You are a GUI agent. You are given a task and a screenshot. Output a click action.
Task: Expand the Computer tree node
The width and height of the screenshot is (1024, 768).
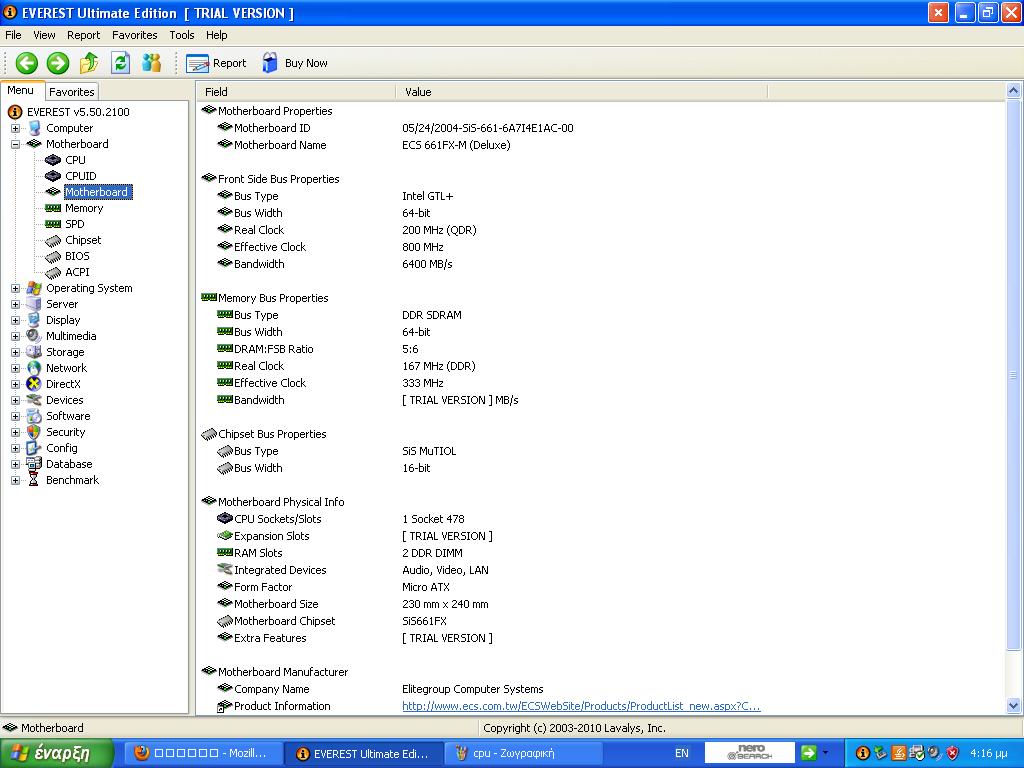(15, 129)
